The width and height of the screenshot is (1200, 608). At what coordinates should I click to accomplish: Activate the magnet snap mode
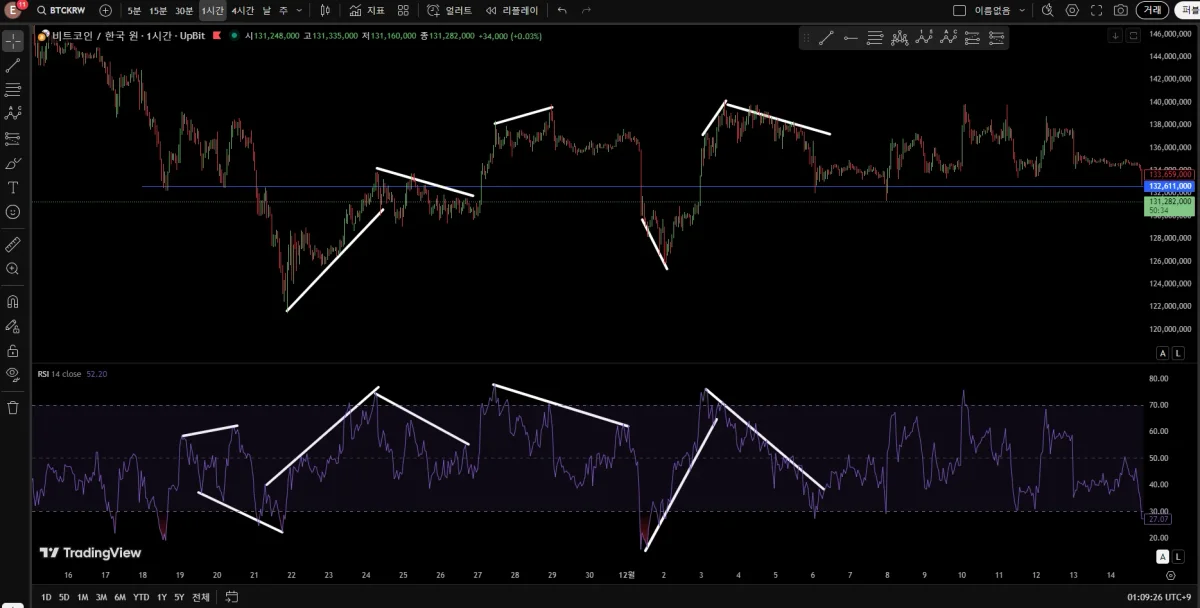click(13, 301)
